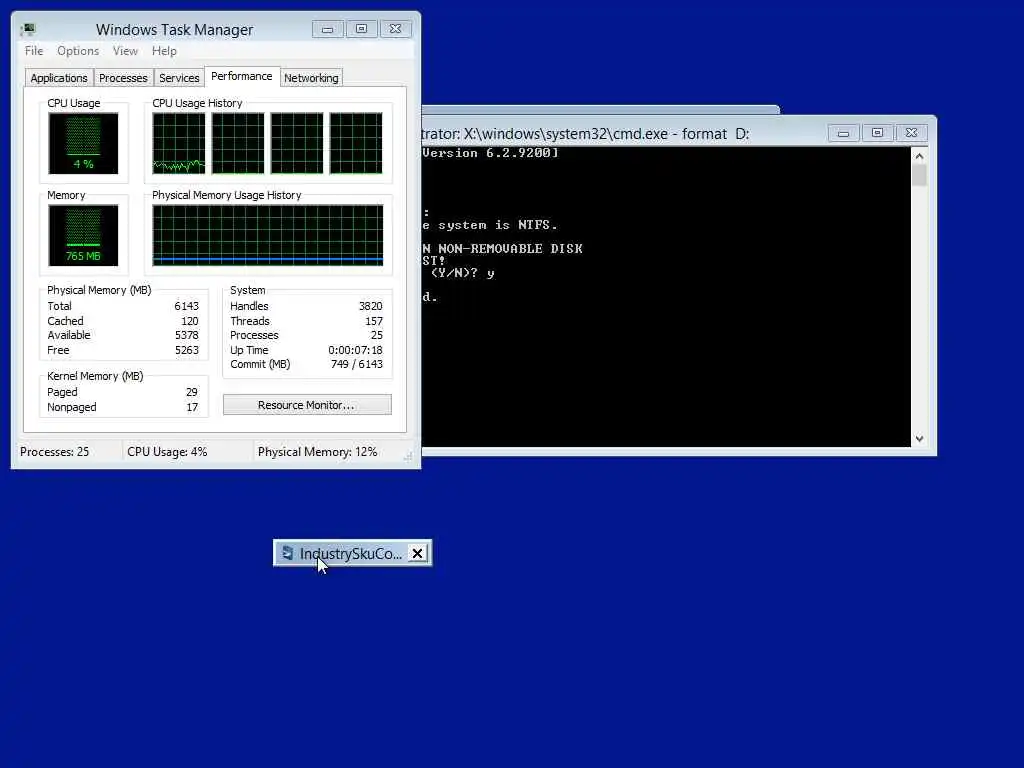This screenshot has width=1024, height=768.
Task: Click the Task Manager title bar icon
Action: tap(28, 29)
